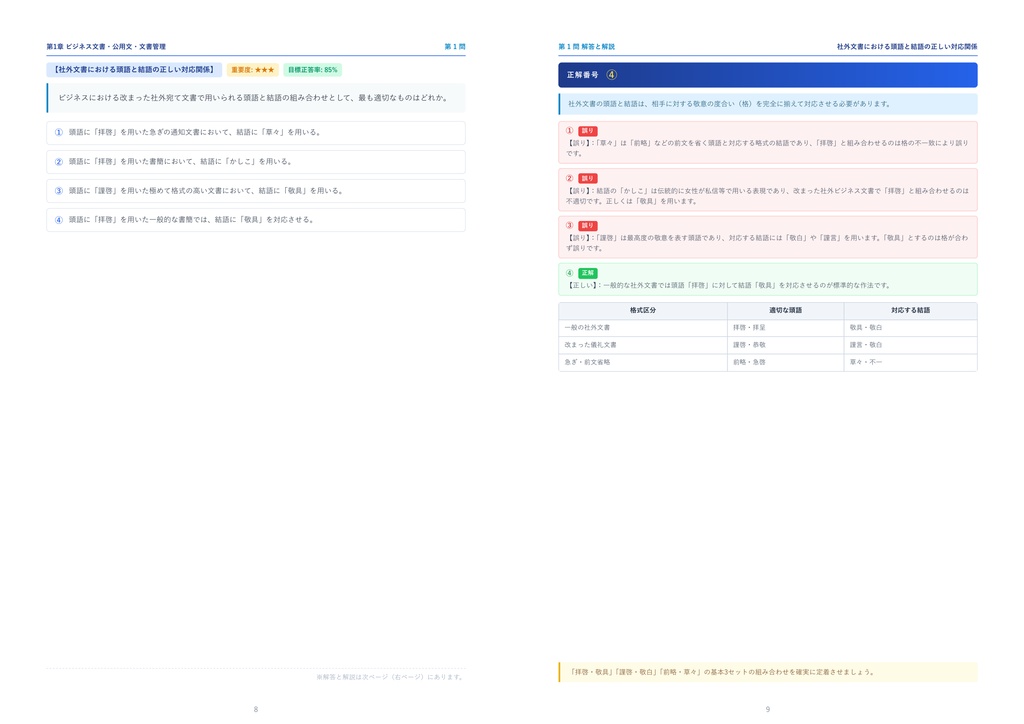The width and height of the screenshot is (1024, 724).
Task: Click the '急ぎ・前文省略' table cell
Action: tap(643, 362)
